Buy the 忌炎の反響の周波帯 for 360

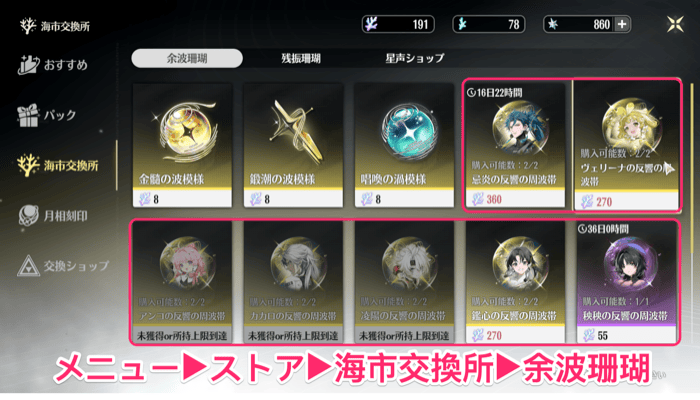click(x=515, y=146)
